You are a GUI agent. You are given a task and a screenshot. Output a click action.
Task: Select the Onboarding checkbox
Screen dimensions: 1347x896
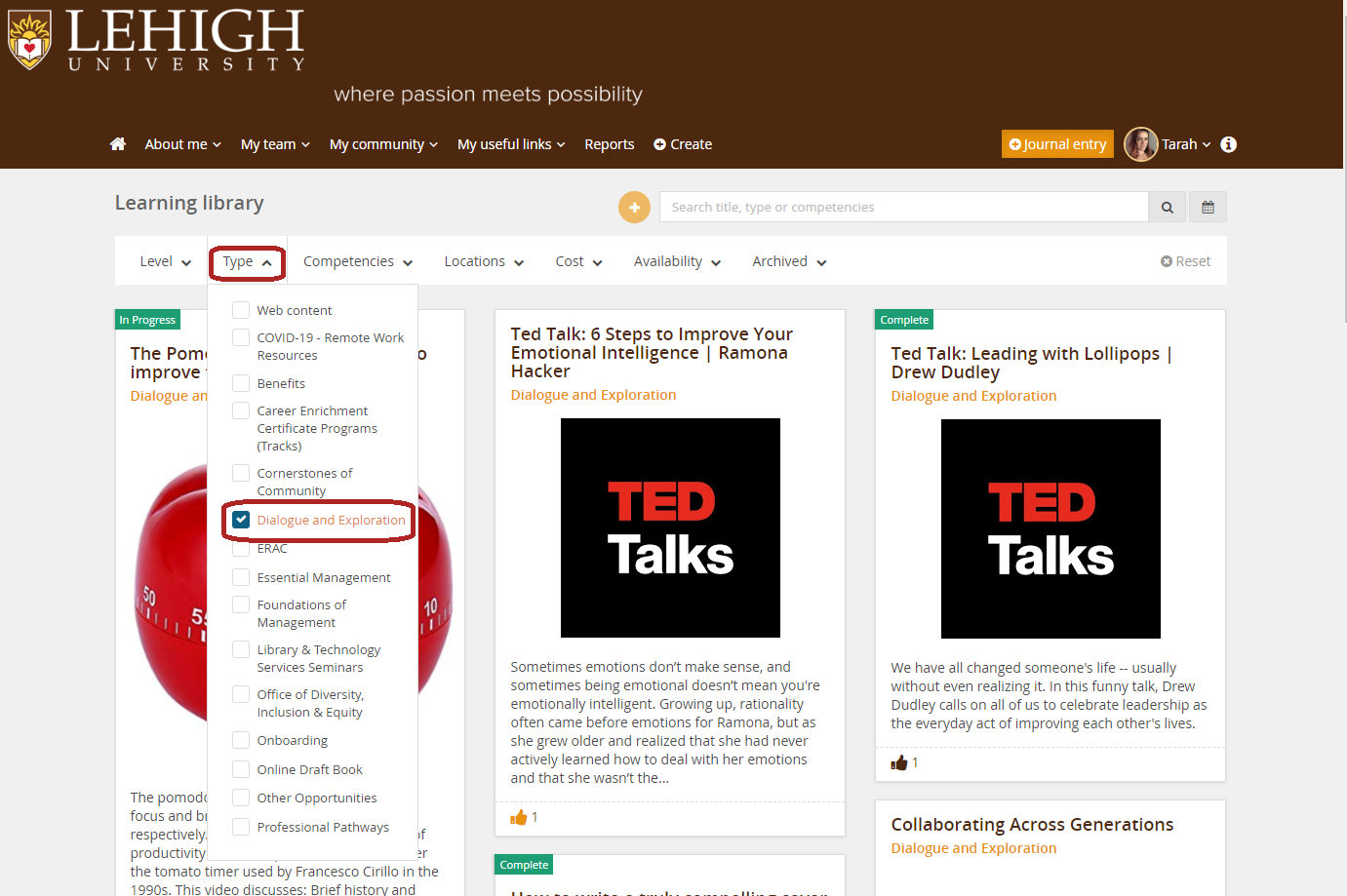tap(241, 740)
